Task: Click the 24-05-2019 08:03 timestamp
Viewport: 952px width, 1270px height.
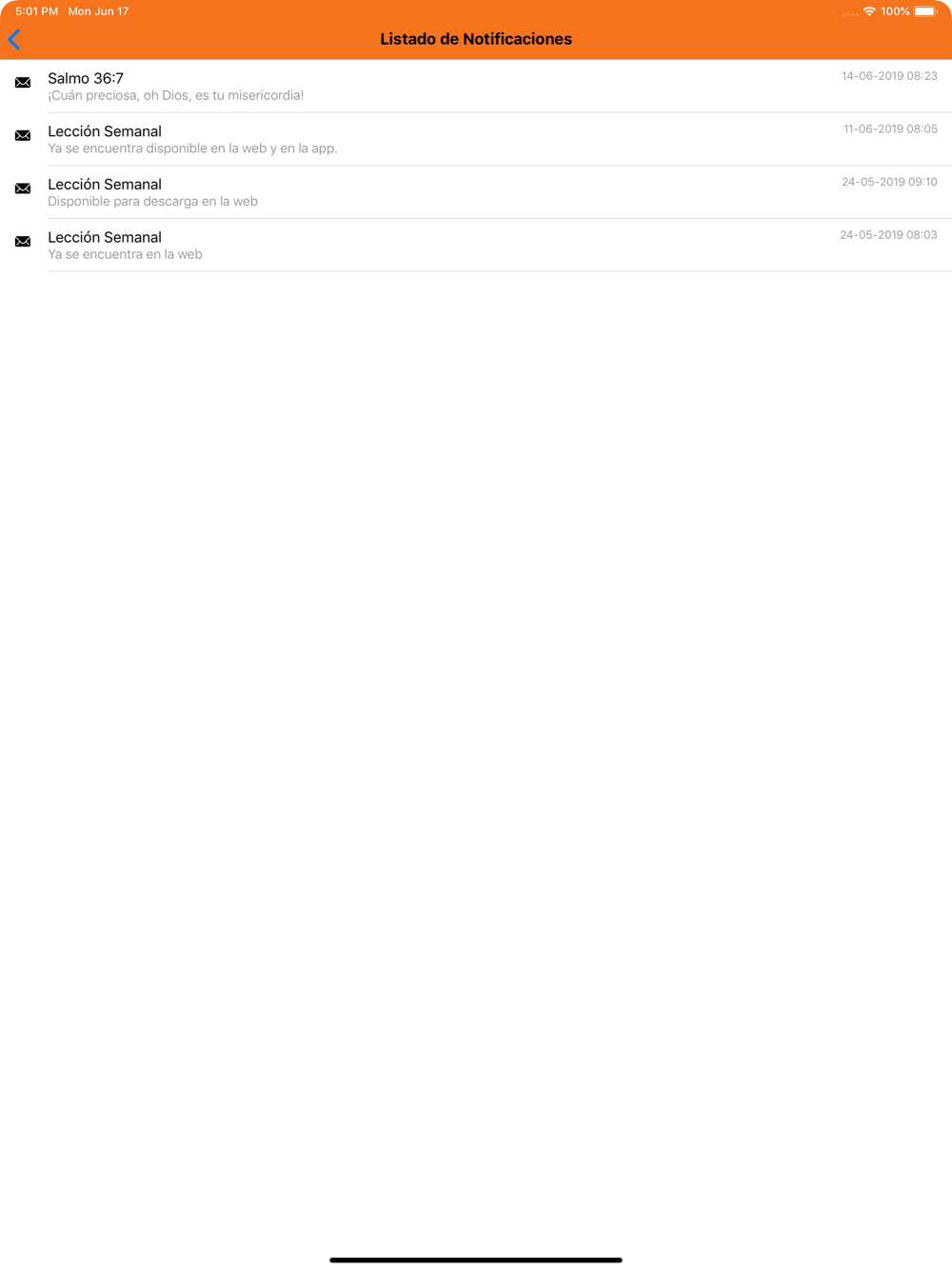Action: tap(888, 235)
